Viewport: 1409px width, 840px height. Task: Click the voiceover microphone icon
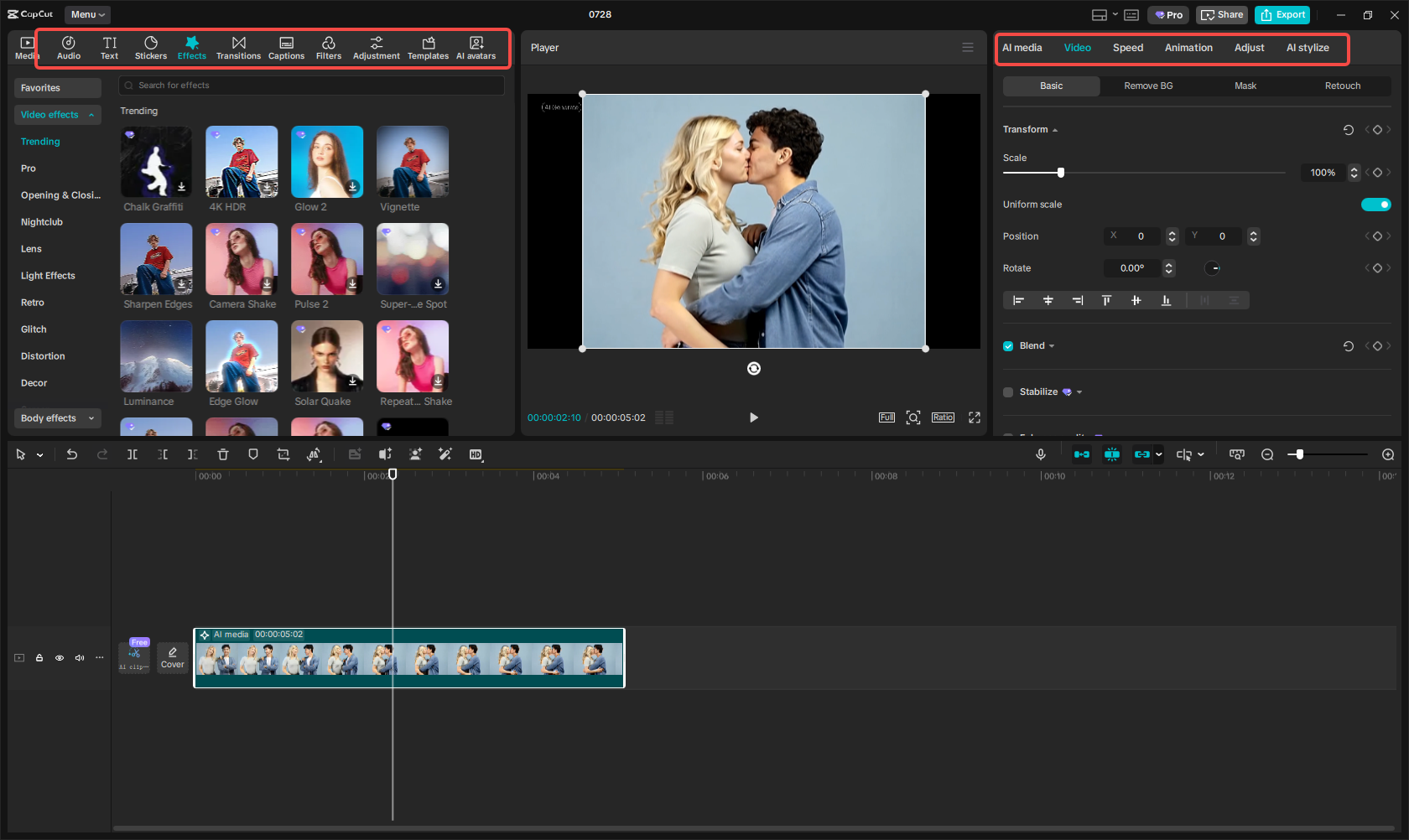[1040, 454]
